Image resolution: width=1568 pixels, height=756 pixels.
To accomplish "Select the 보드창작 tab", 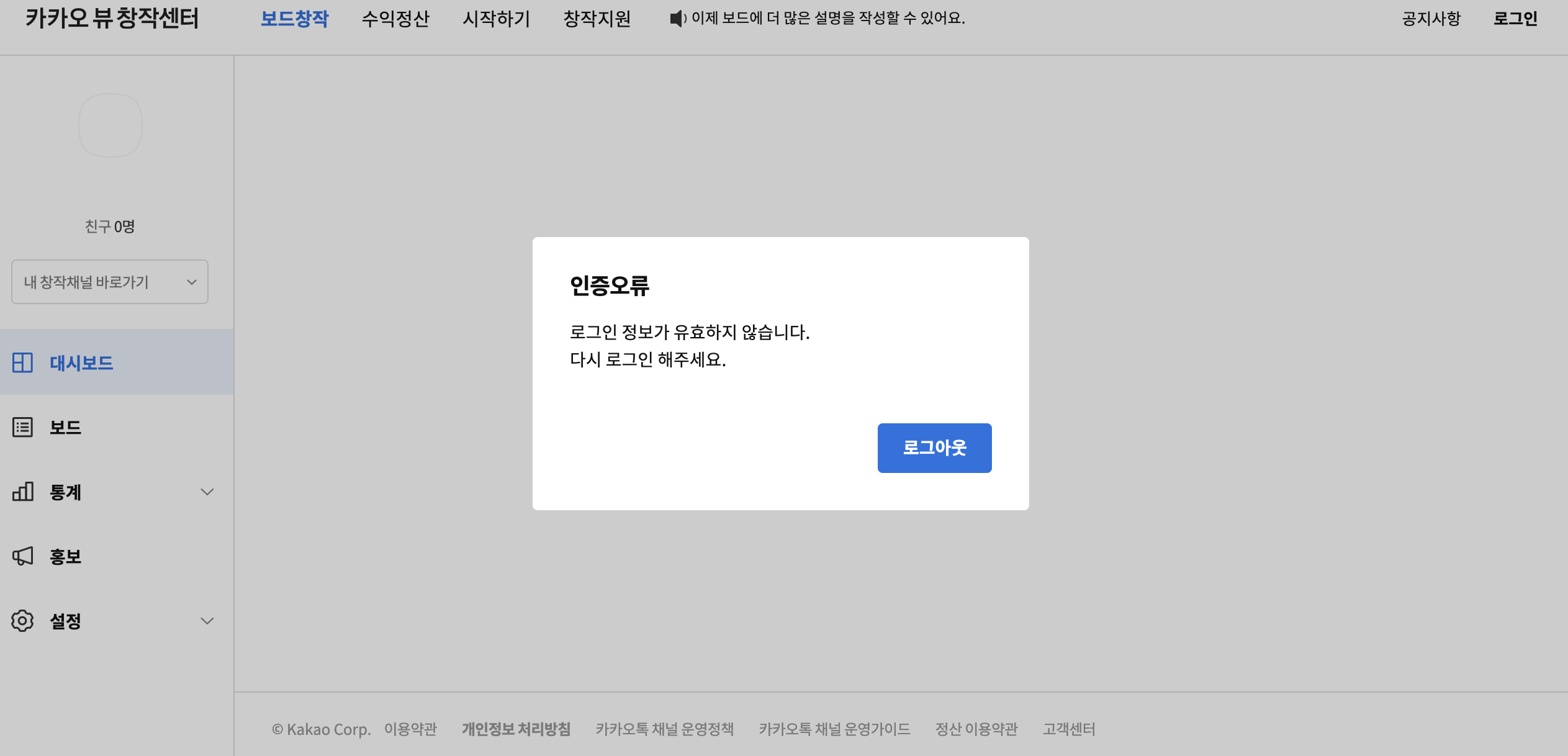I will [294, 19].
